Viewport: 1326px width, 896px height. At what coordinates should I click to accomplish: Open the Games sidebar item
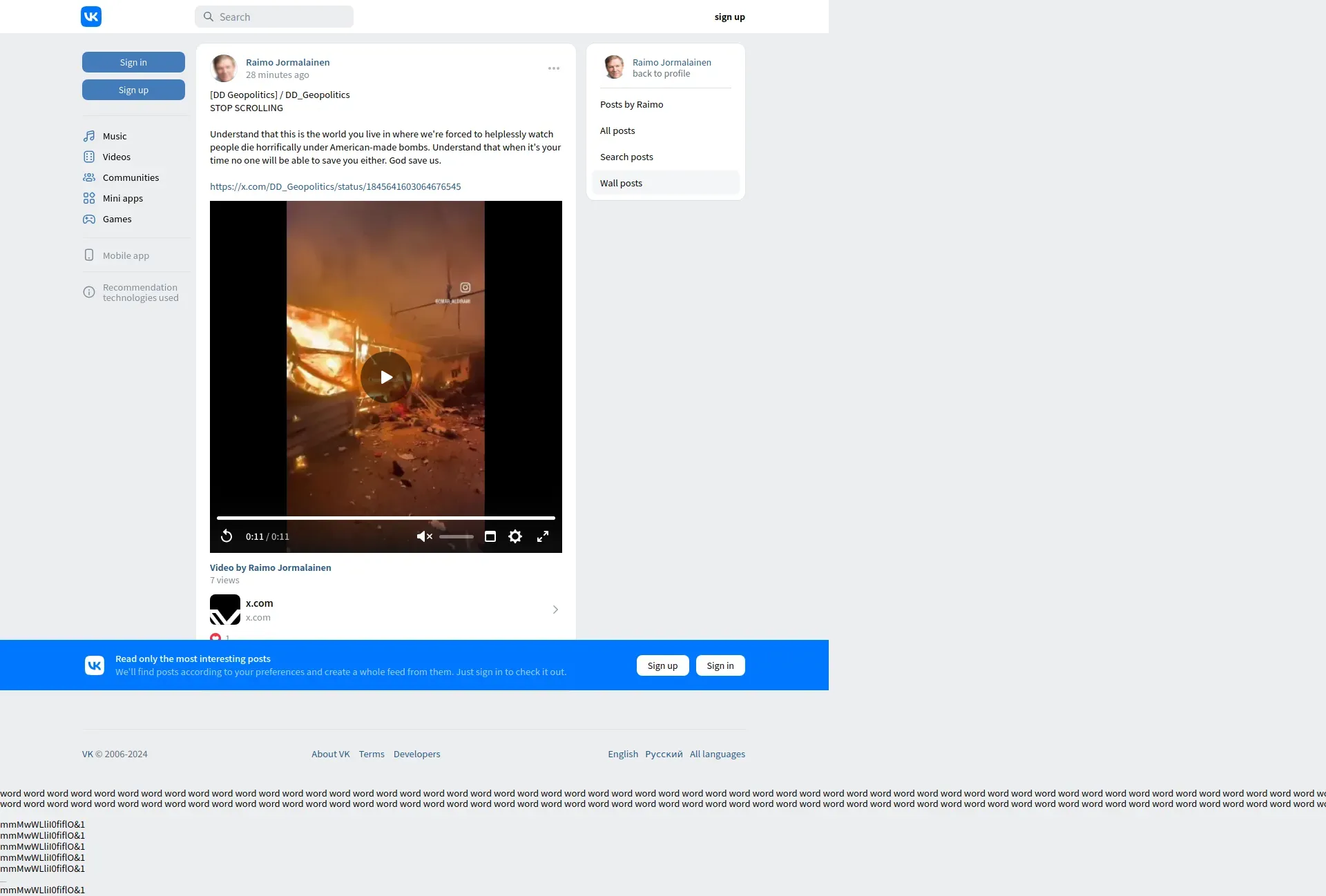(x=117, y=219)
